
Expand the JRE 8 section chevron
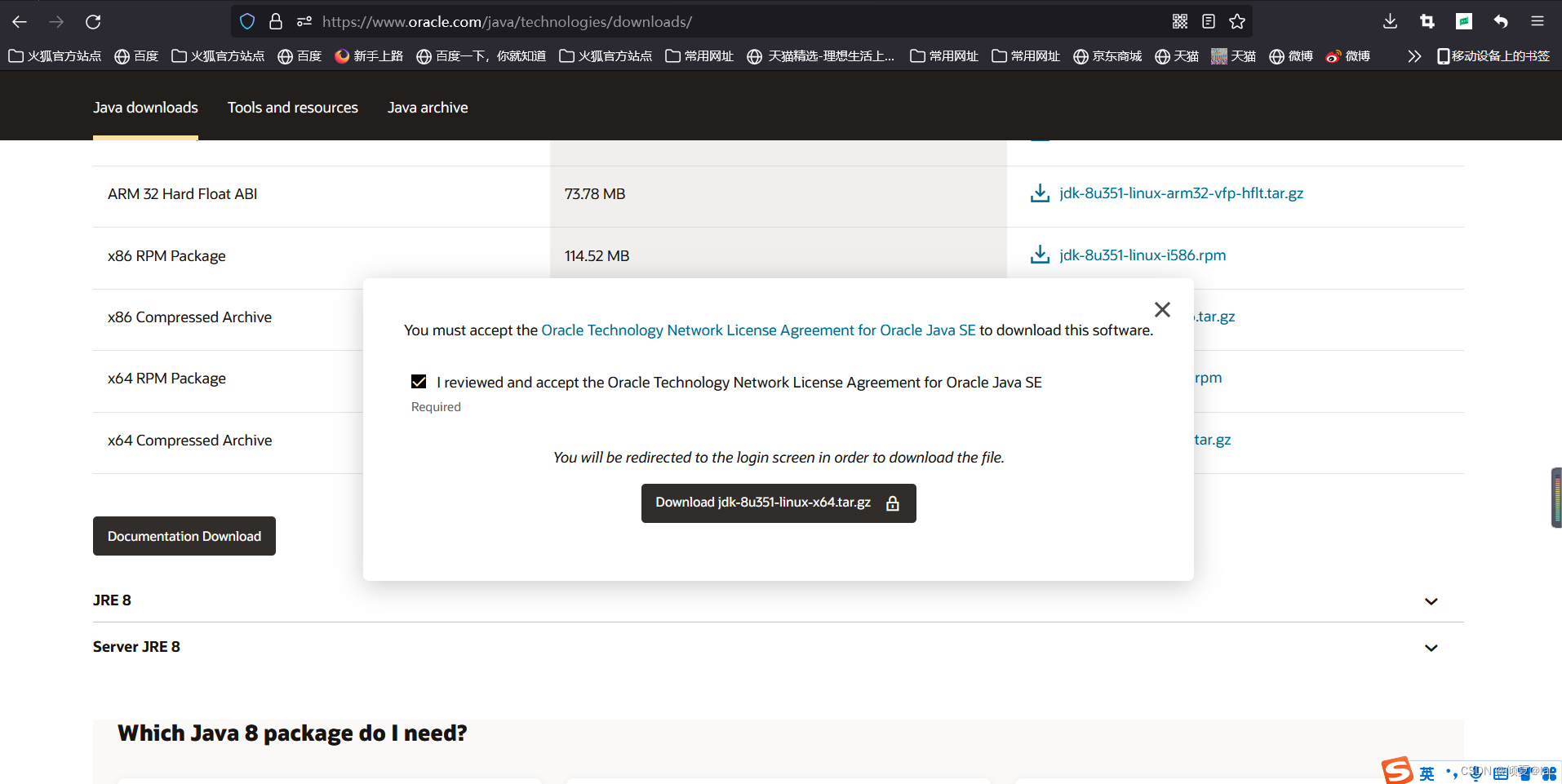point(1431,601)
